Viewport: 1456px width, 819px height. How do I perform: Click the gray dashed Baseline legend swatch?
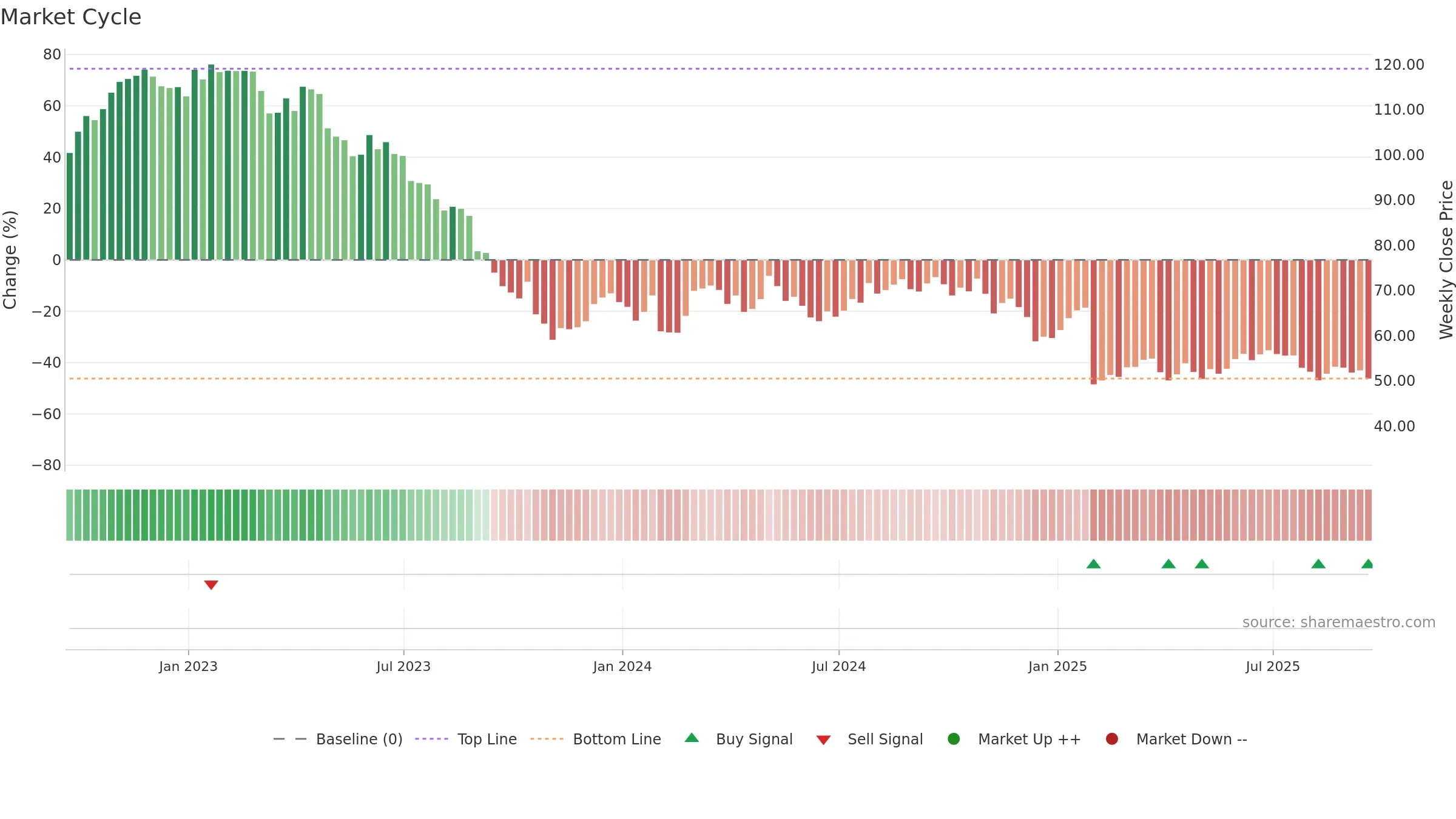[290, 739]
